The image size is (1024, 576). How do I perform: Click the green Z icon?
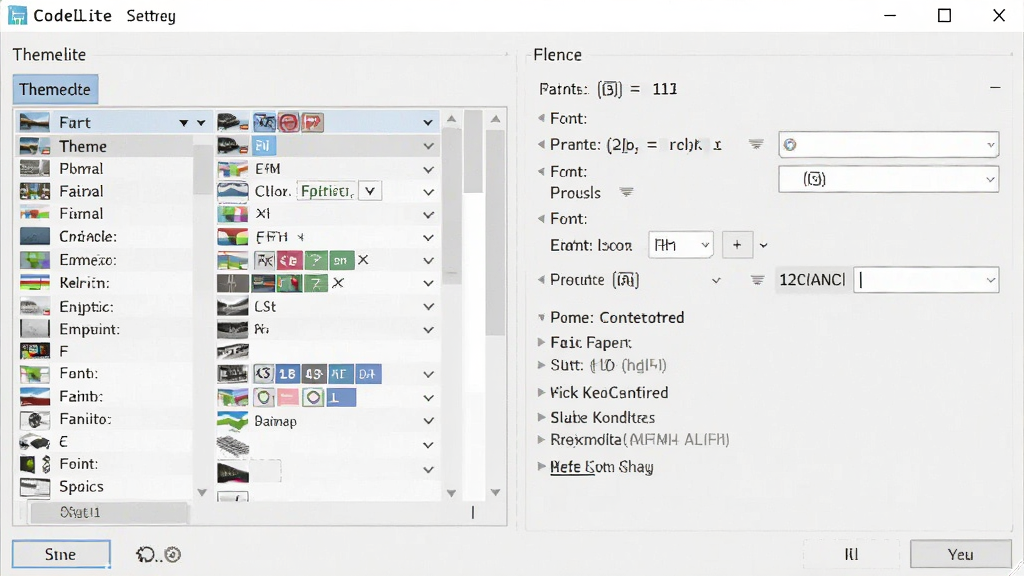point(315,283)
